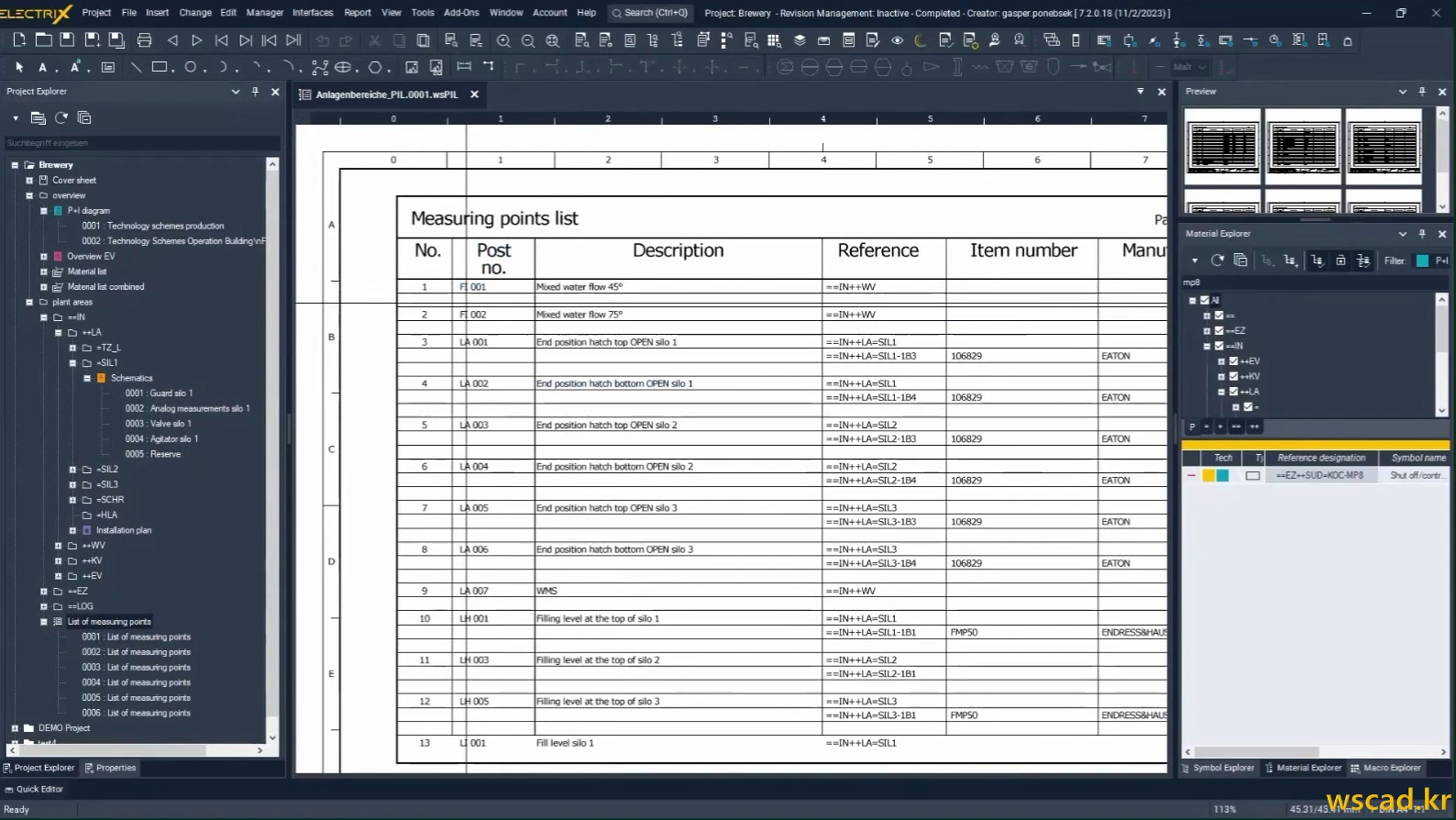
Task: Select the Line drawing tool
Action: click(136, 67)
